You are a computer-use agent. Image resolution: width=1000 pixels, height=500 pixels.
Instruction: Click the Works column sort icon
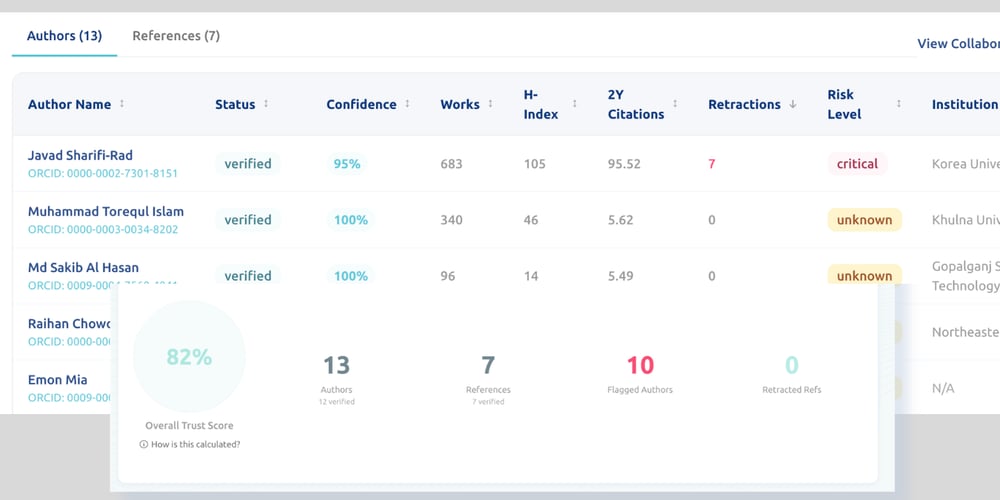[x=490, y=104]
